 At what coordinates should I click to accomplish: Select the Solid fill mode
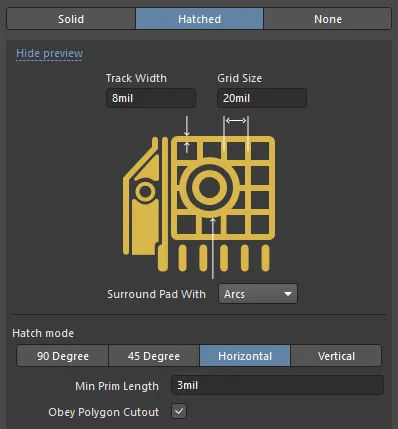pos(71,19)
